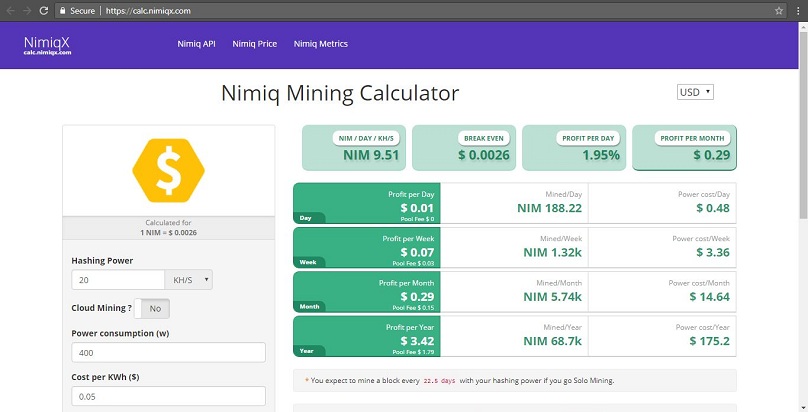This screenshot has width=808, height=412.
Task: Open the KH/S hashrate unit dropdown
Action: point(189,280)
